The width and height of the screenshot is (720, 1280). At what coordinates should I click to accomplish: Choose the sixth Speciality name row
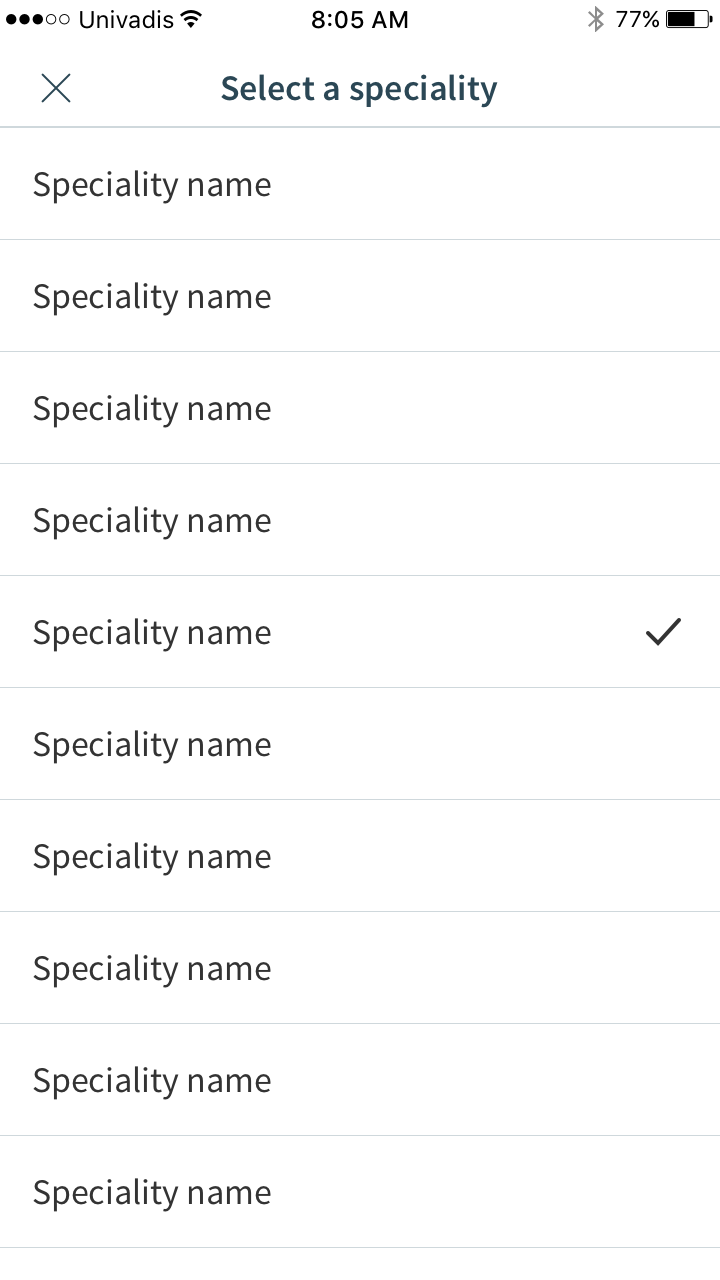click(x=360, y=744)
